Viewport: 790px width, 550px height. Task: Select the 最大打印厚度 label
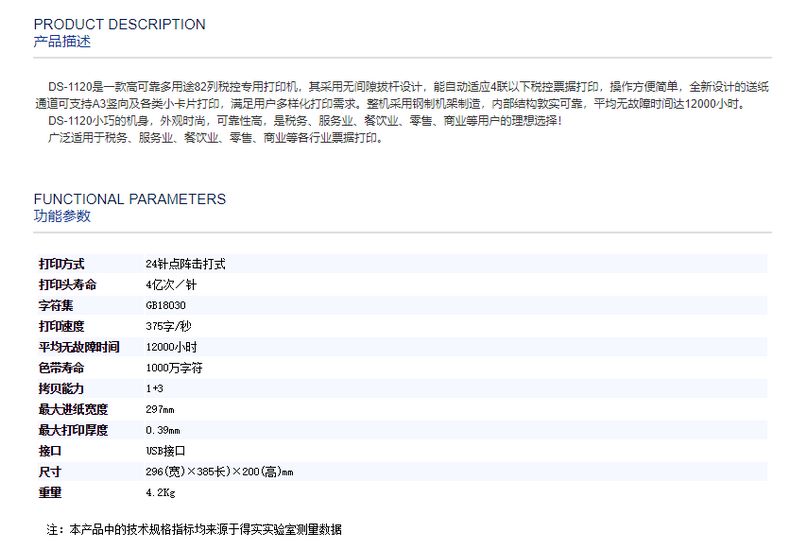tap(73, 430)
